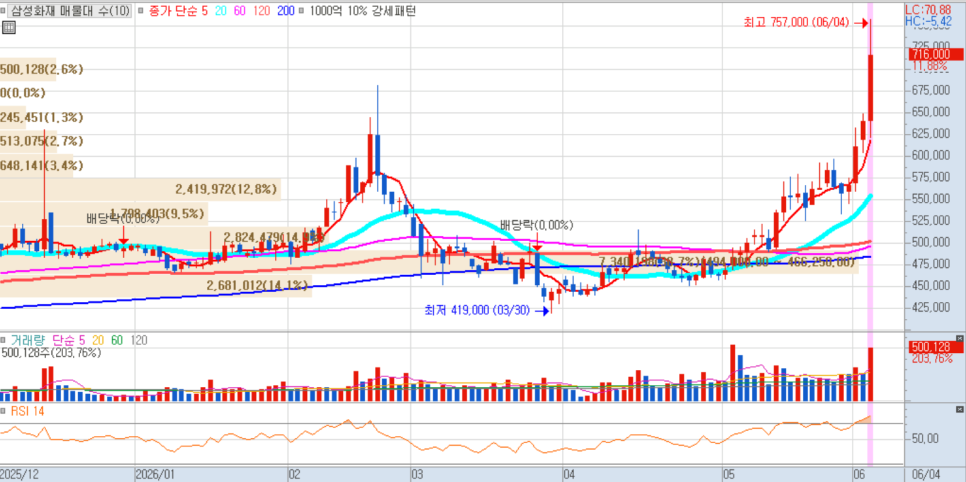Click the red 500,128 volume axis tag
This screenshot has width=966, height=482.
coord(936,347)
